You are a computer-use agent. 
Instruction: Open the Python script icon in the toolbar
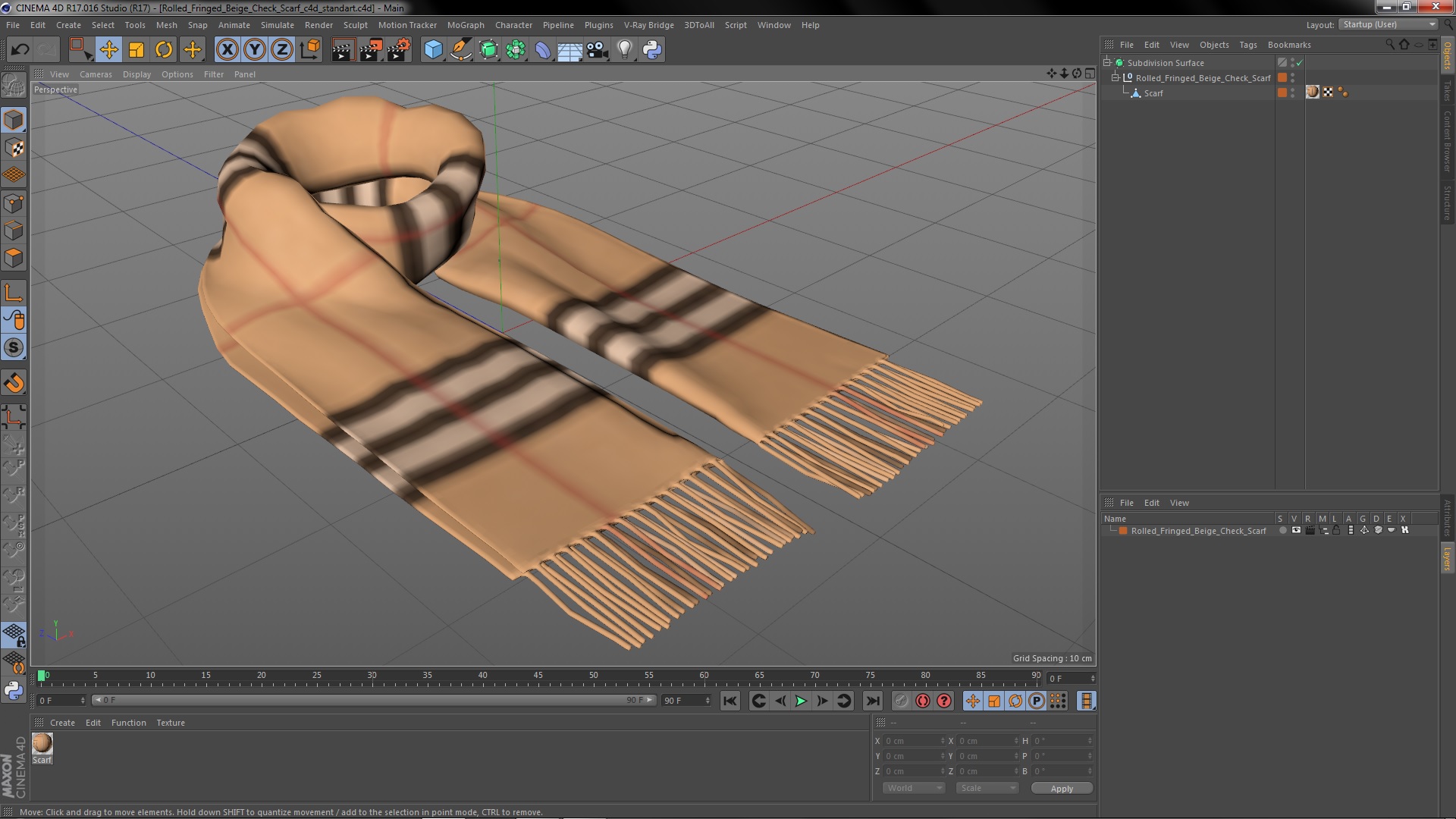pos(652,50)
